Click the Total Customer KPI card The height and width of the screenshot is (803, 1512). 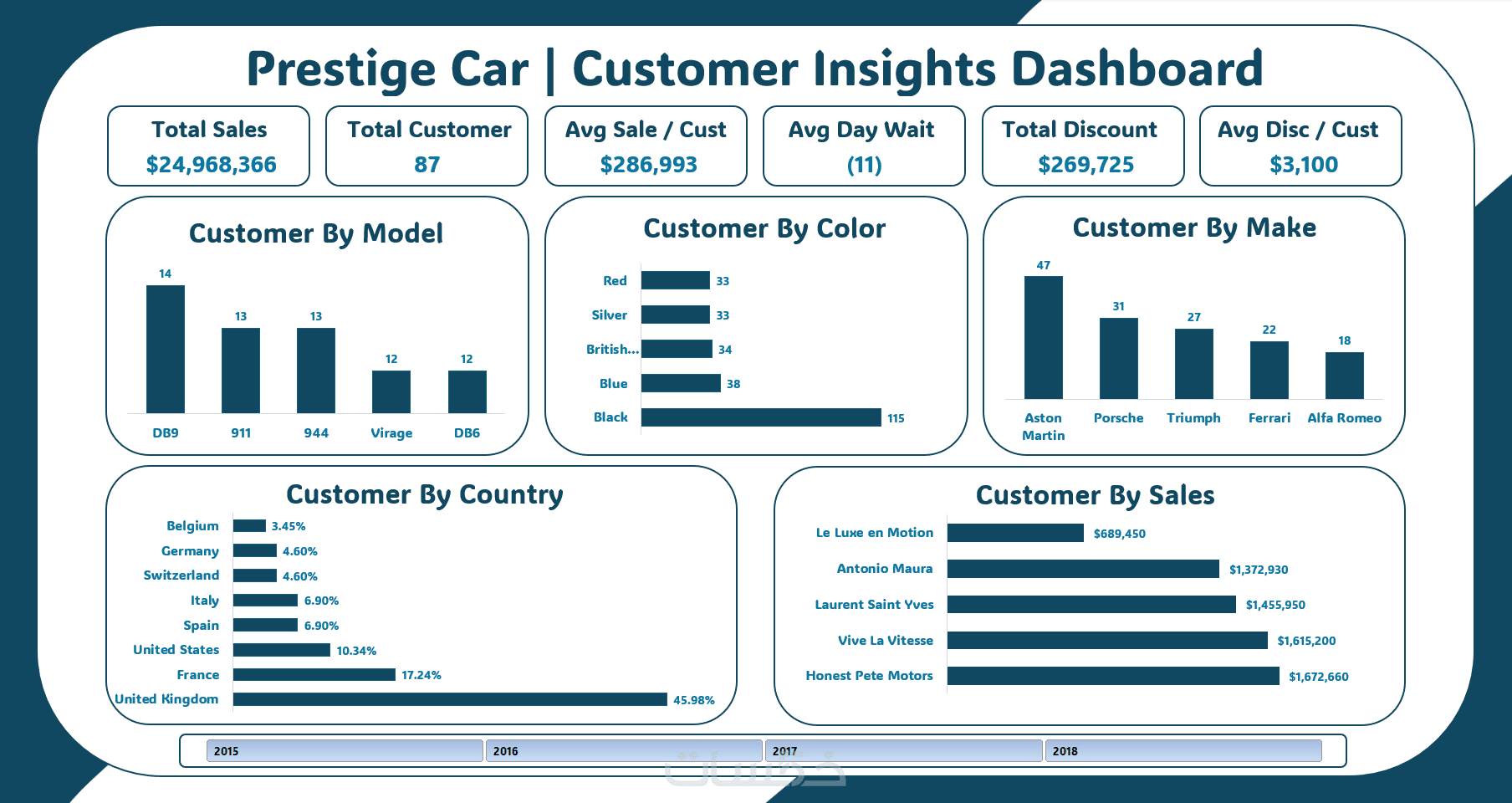coord(427,146)
